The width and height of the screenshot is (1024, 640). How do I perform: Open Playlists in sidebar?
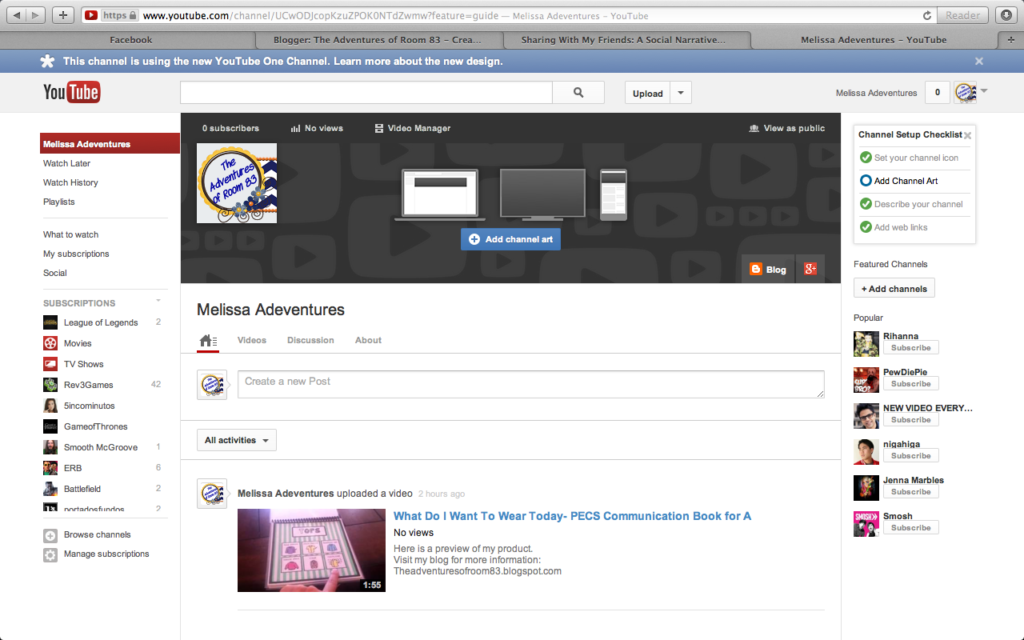[x=59, y=202]
